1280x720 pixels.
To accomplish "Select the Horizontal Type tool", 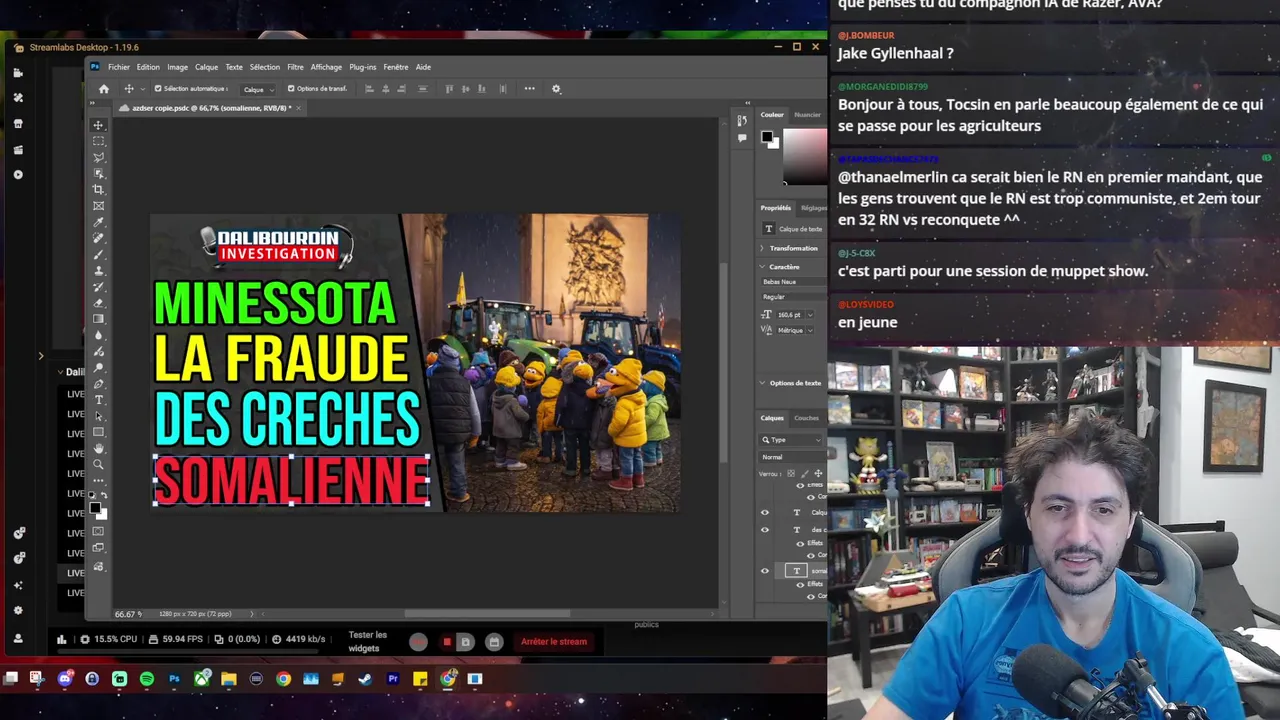I will click(x=98, y=399).
